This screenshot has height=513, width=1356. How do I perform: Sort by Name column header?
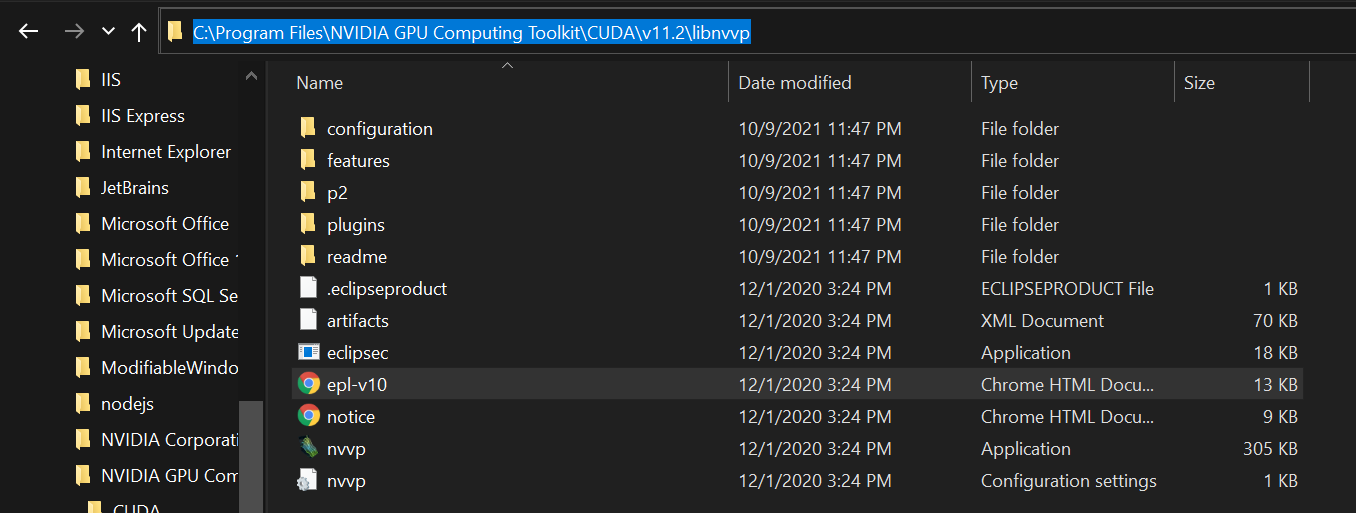click(x=320, y=83)
